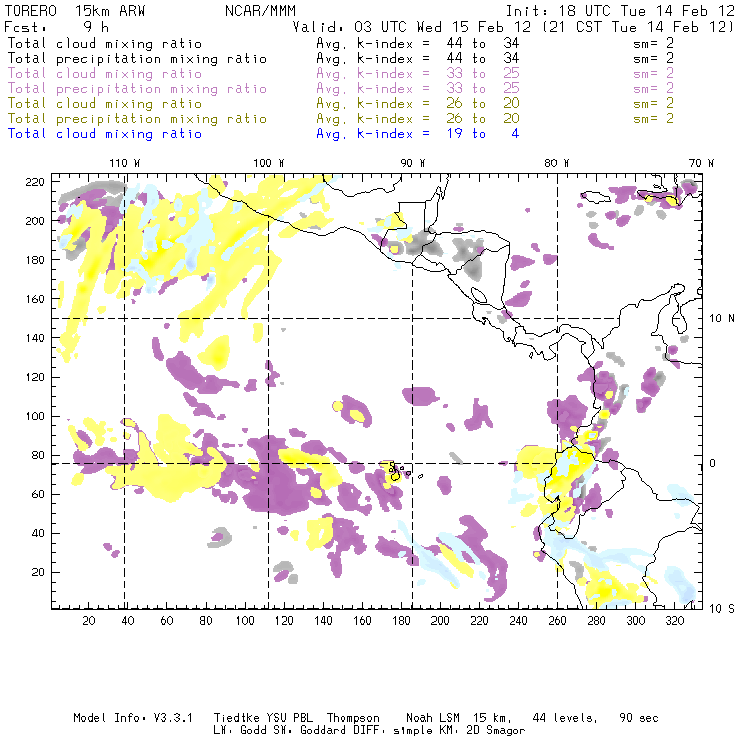
Task: Click the "TORERO 15km ARW" title text
Action: 75,11
